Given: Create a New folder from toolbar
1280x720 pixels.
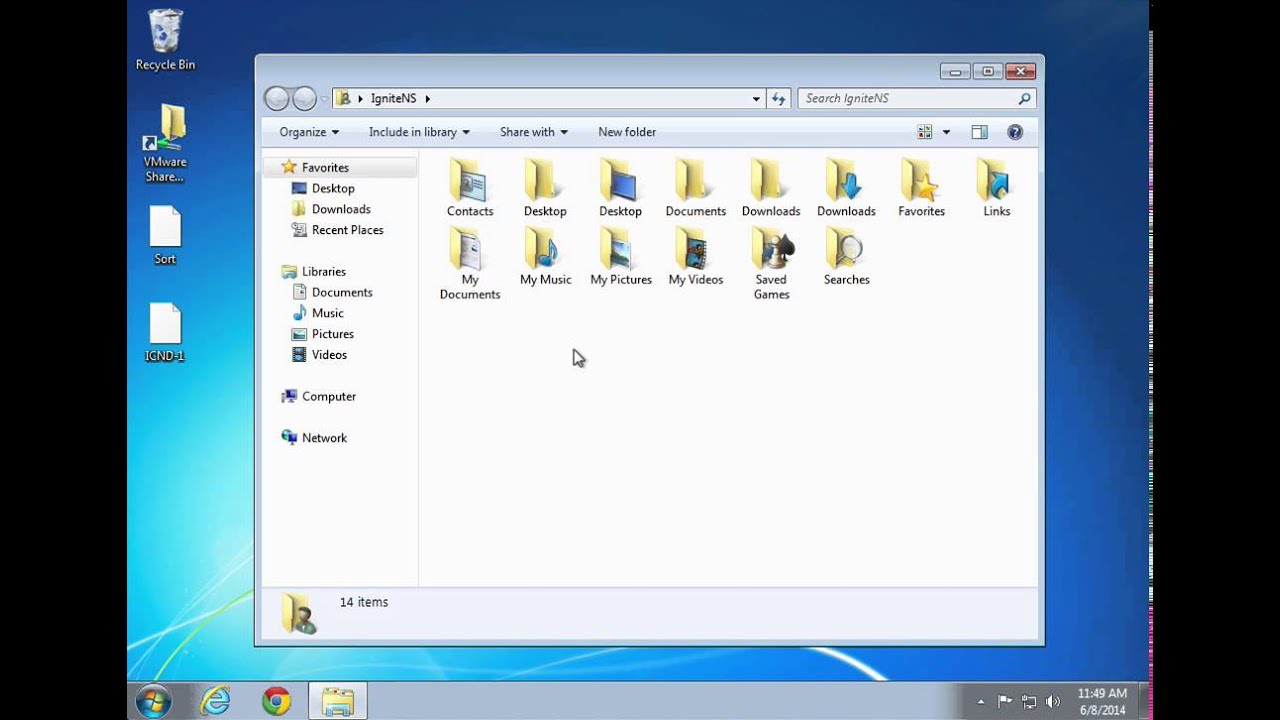Looking at the screenshot, I should point(627,132).
